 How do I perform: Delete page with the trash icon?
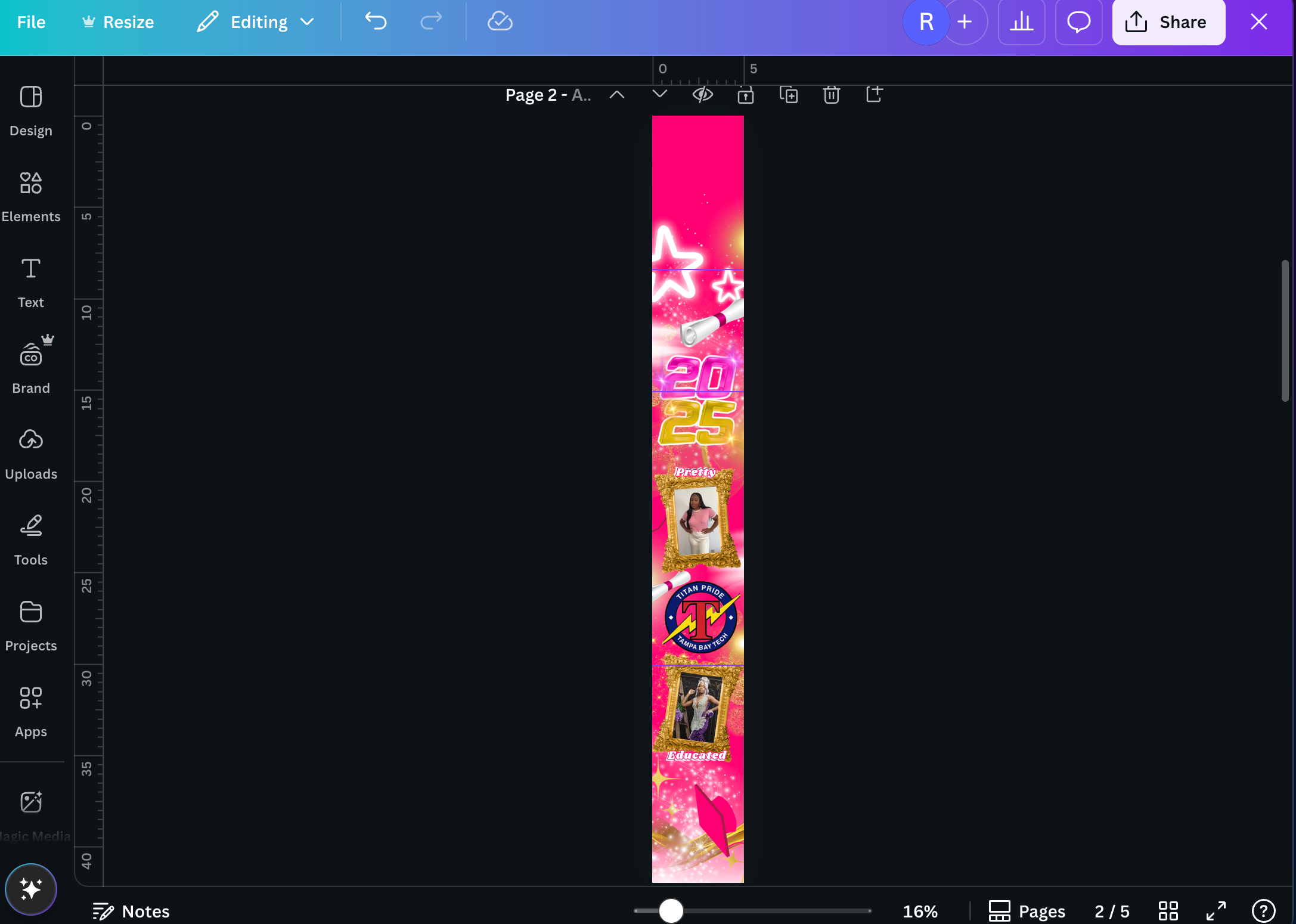click(831, 95)
